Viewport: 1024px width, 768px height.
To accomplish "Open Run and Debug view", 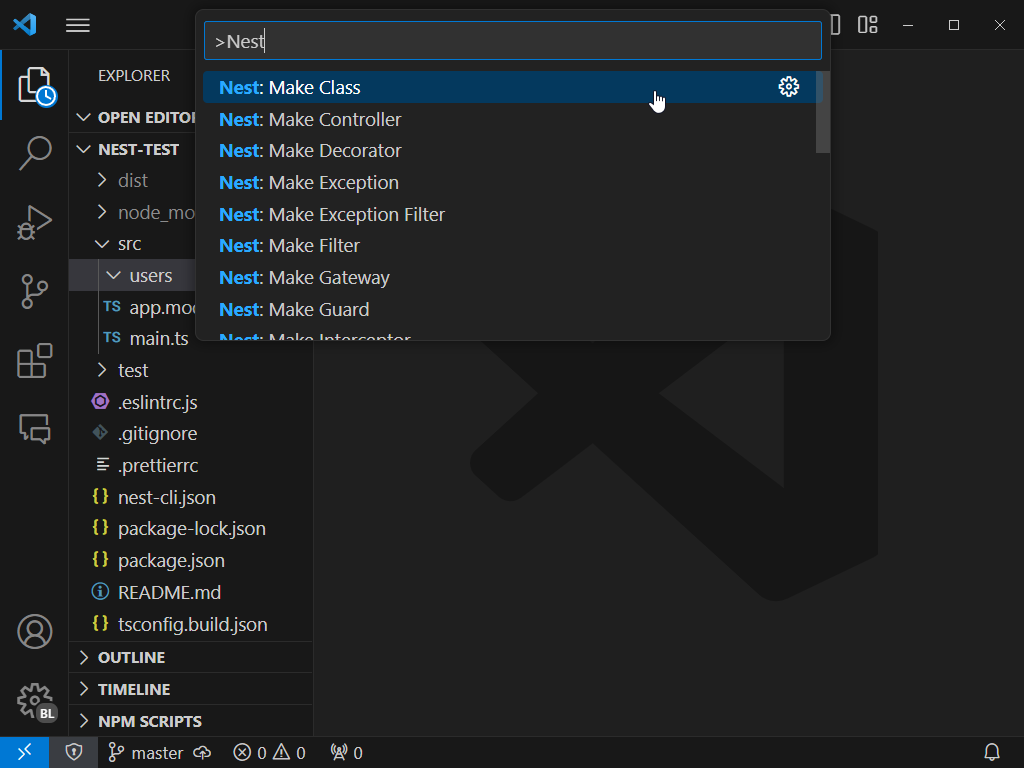I will (x=35, y=223).
